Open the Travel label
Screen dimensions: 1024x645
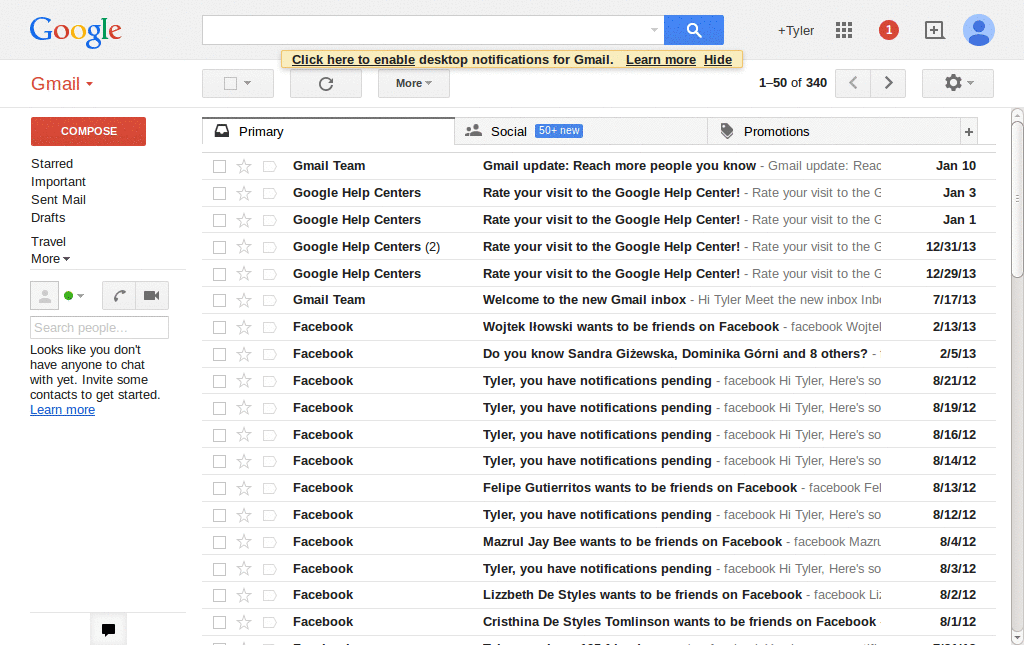48,242
